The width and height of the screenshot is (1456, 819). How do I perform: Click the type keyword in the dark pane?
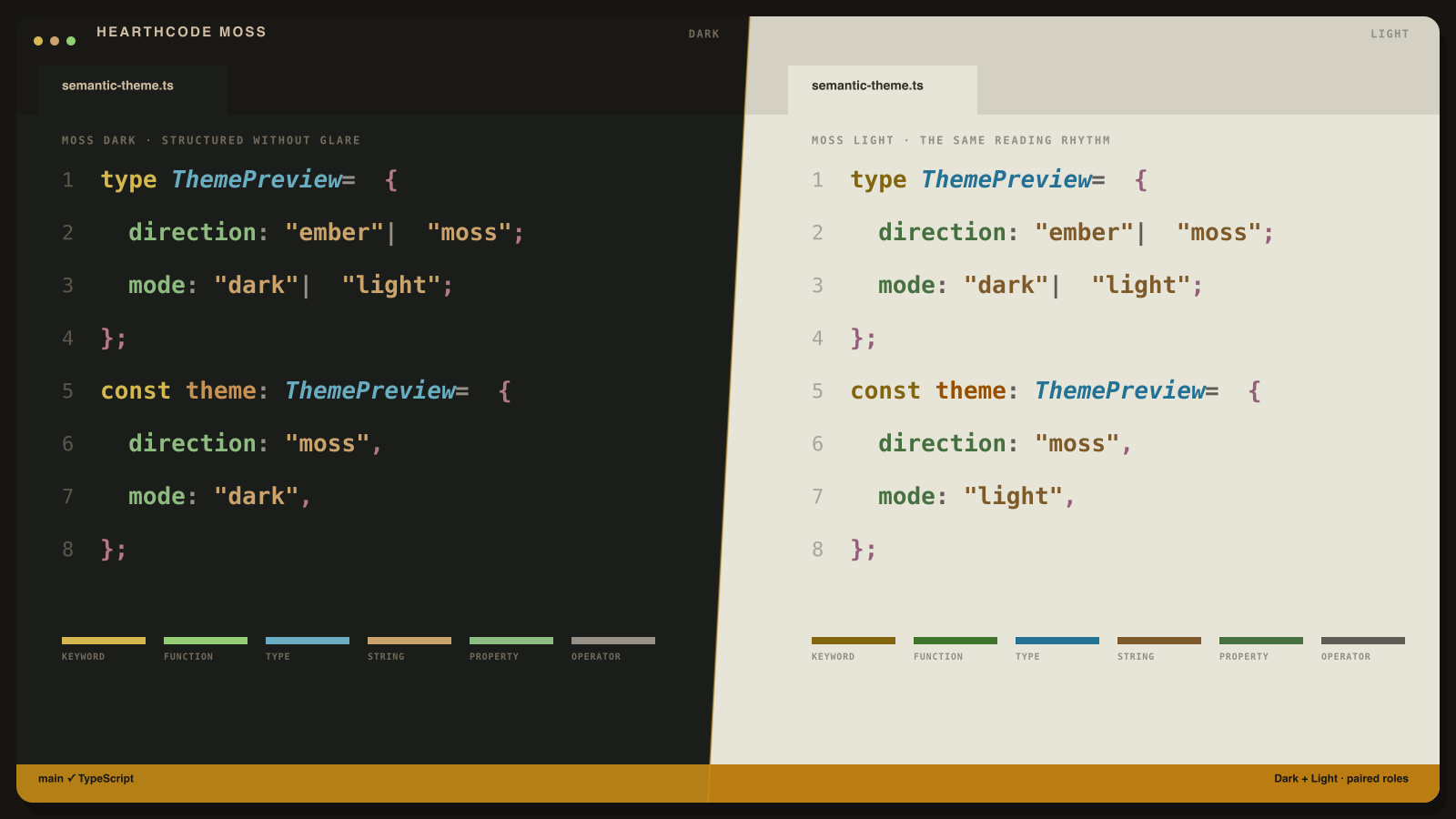(x=128, y=180)
